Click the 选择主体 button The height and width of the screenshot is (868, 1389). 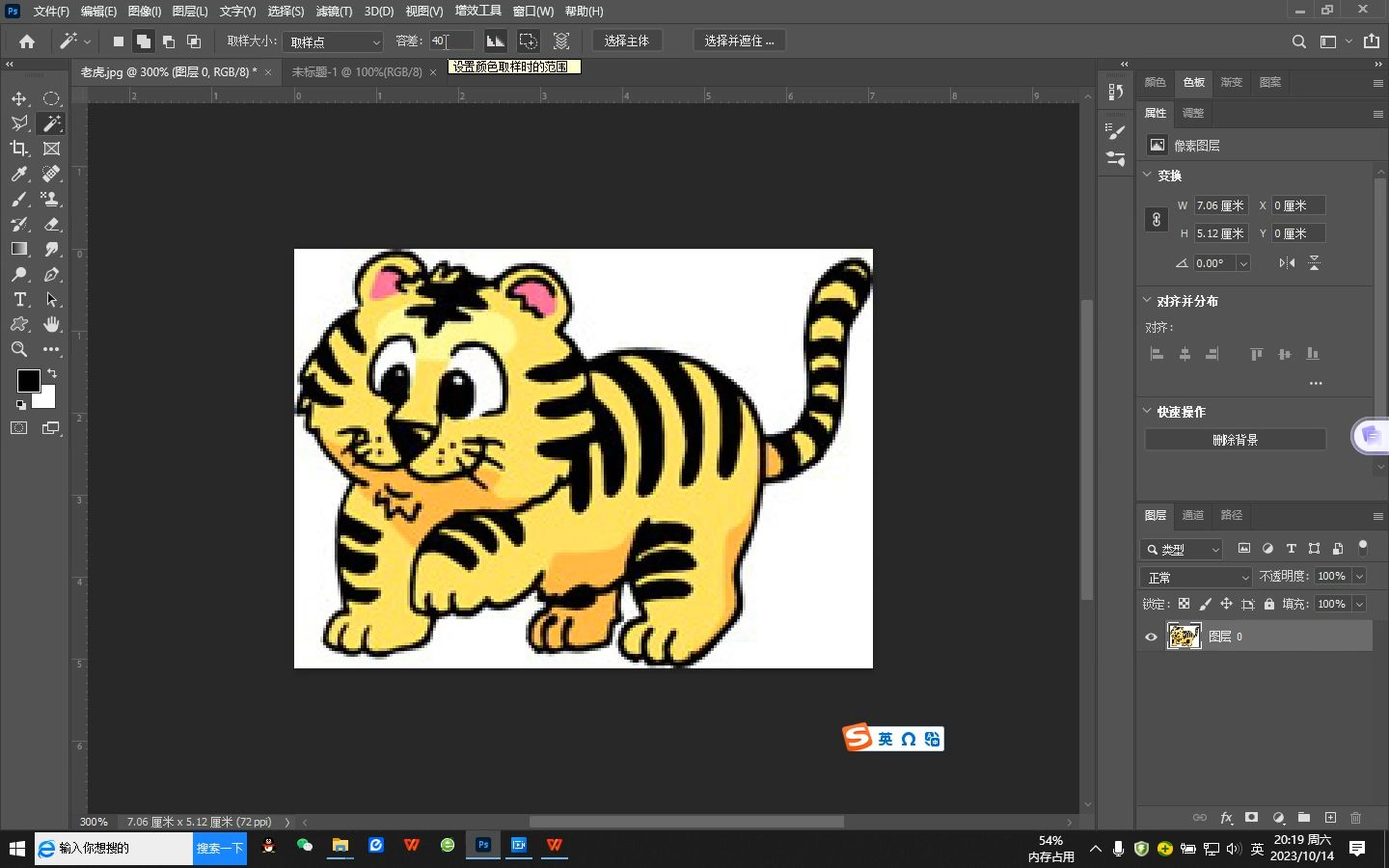point(627,41)
